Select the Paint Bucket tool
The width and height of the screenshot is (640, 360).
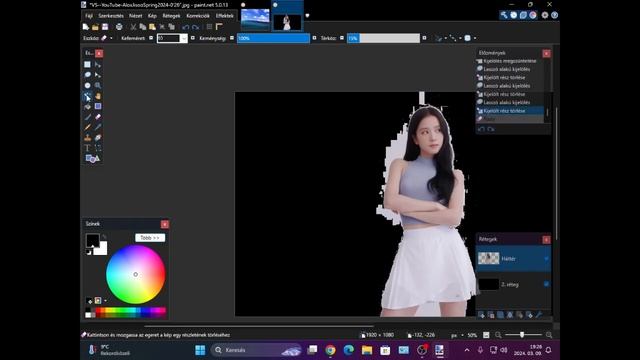tap(87, 107)
